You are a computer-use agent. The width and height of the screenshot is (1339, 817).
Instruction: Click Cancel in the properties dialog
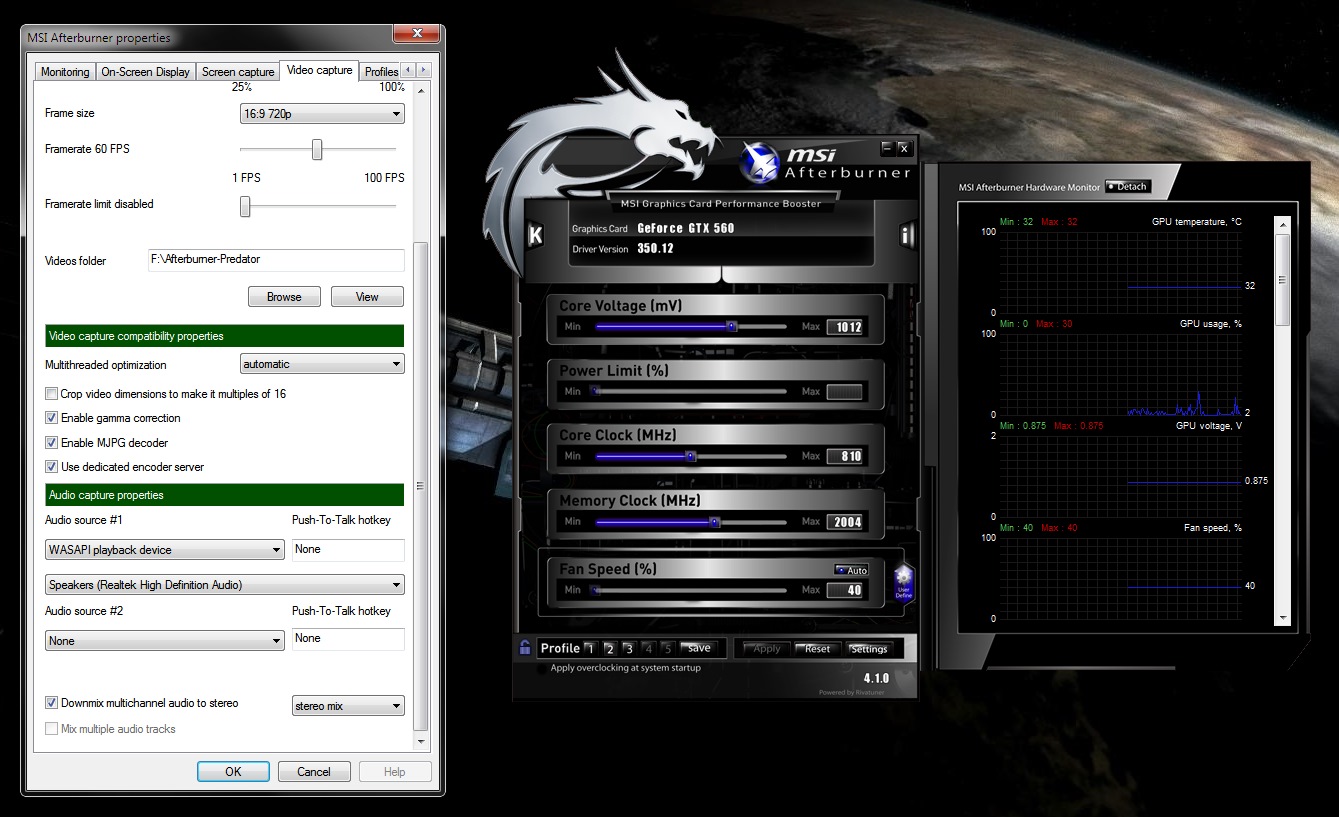point(314,771)
